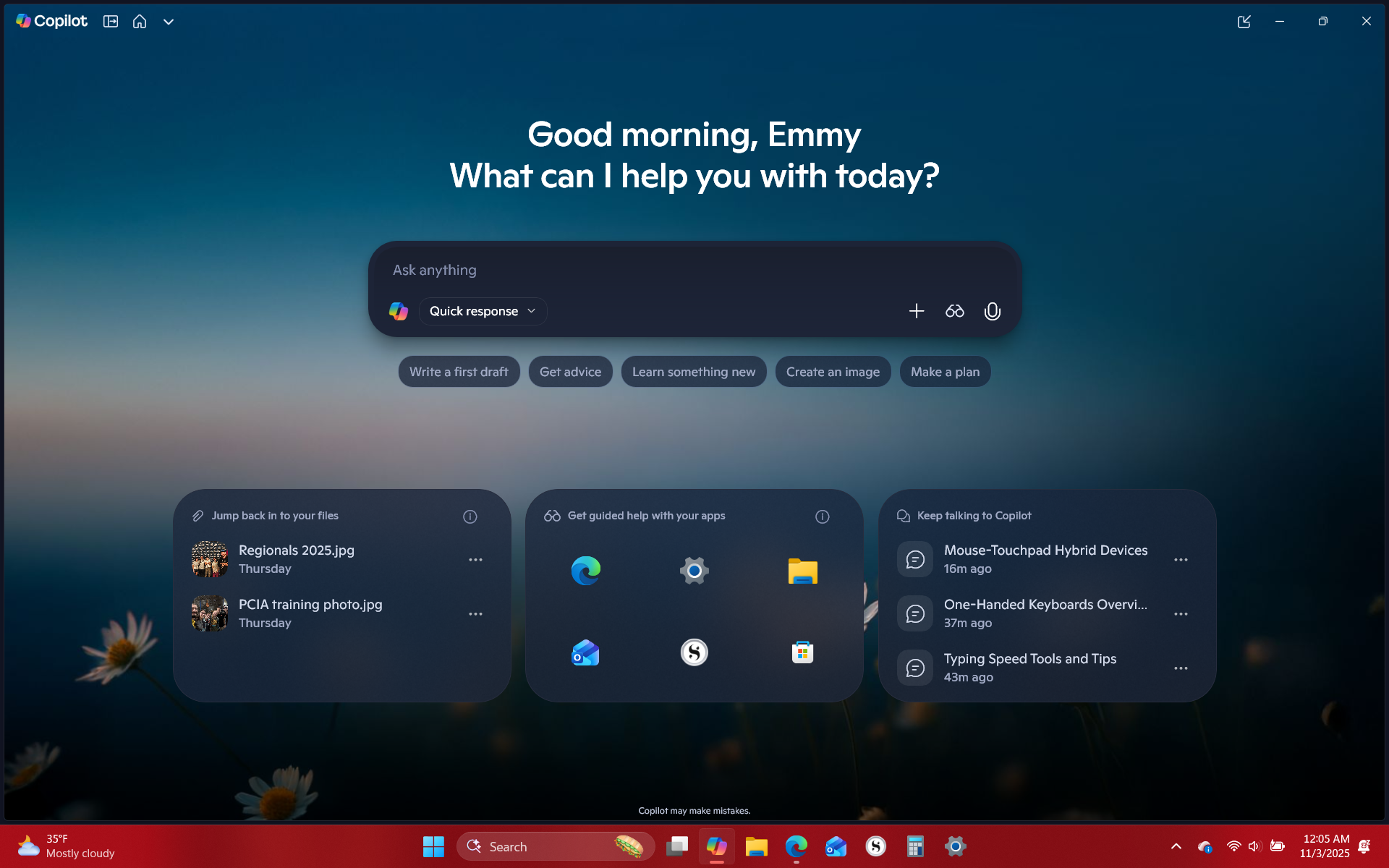Open options for the Regionals 2025.jpg entry
The width and height of the screenshot is (1389, 868).
tap(475, 559)
